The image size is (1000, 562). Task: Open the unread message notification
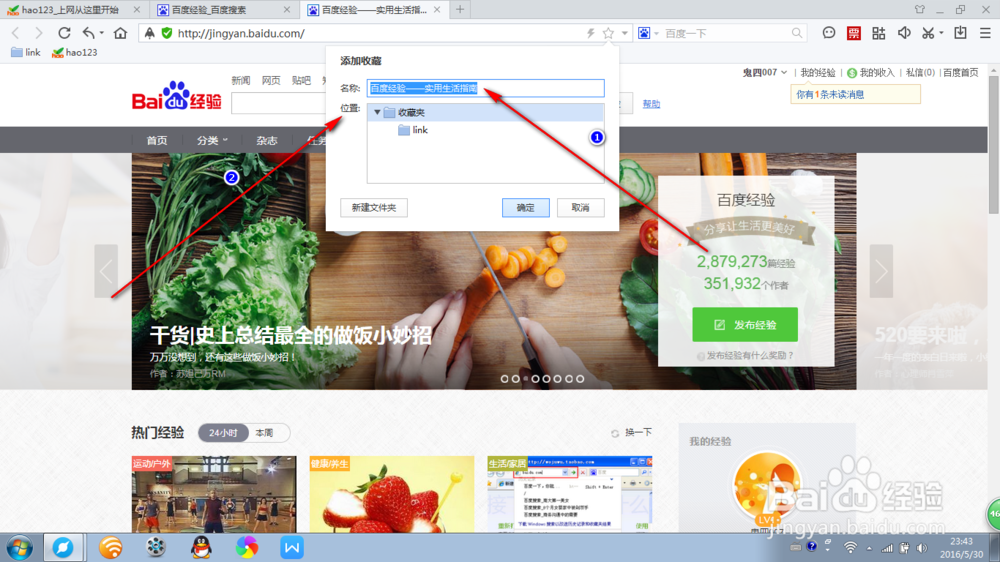[x=855, y=94]
